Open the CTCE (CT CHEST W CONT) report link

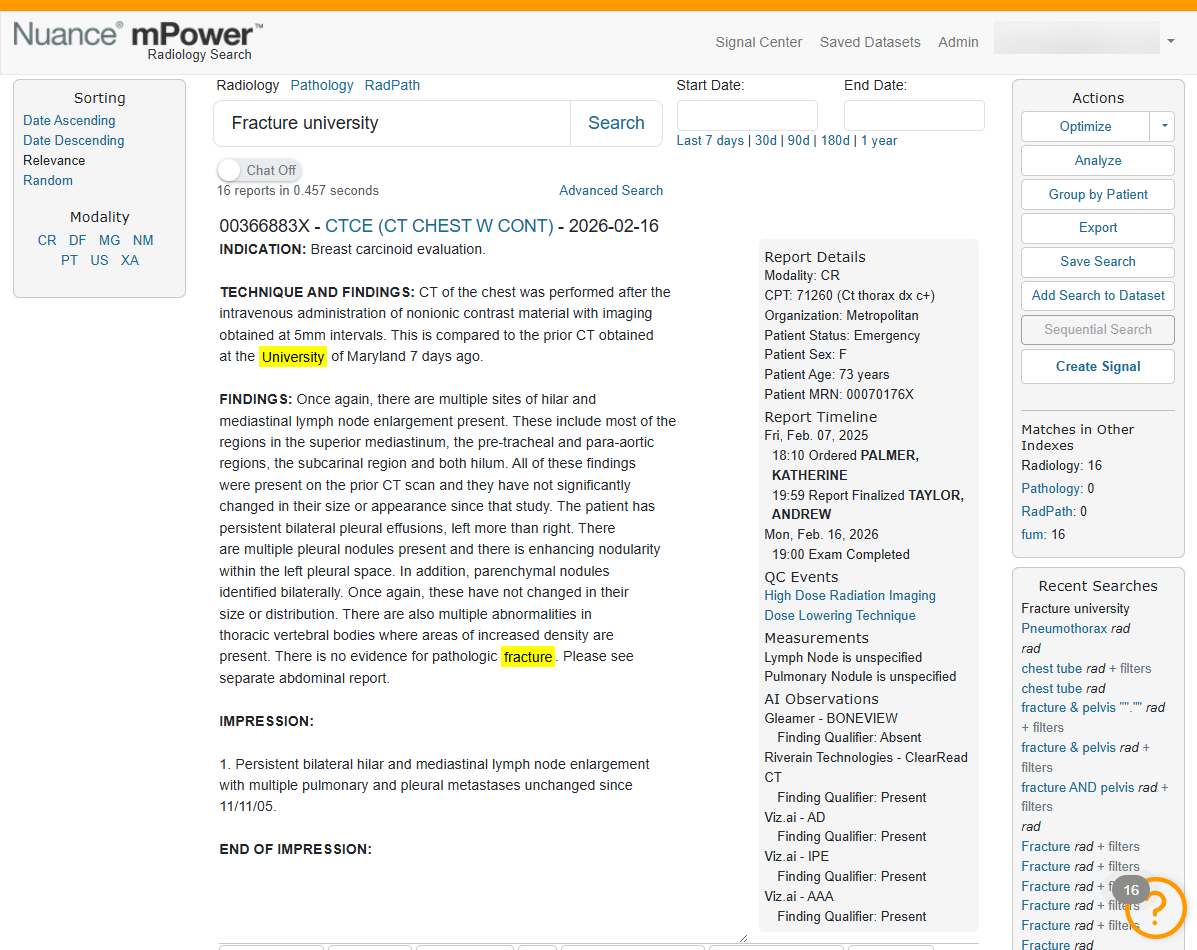[x=439, y=226]
